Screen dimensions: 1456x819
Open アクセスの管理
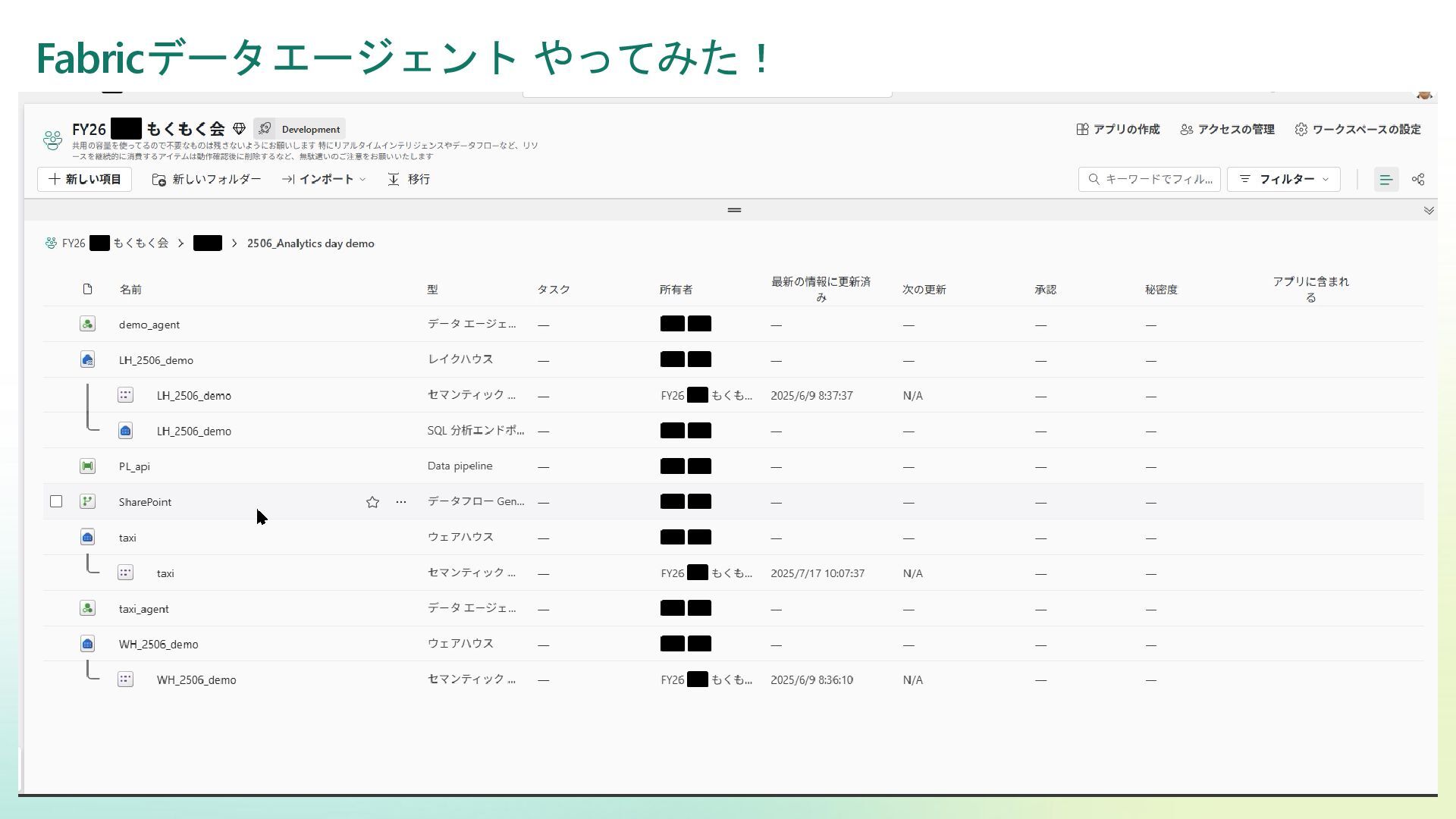click(x=1228, y=130)
